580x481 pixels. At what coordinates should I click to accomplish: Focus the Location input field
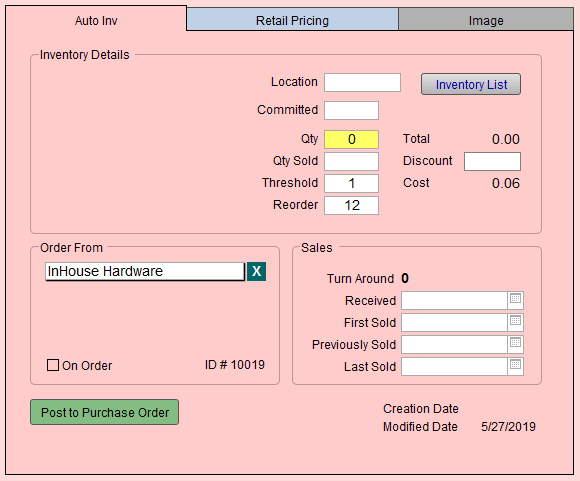pyautogui.click(x=362, y=82)
